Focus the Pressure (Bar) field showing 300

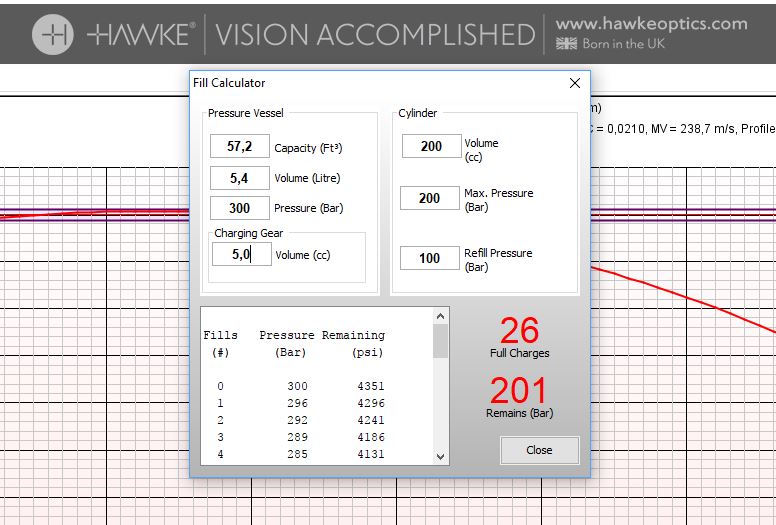click(239, 208)
